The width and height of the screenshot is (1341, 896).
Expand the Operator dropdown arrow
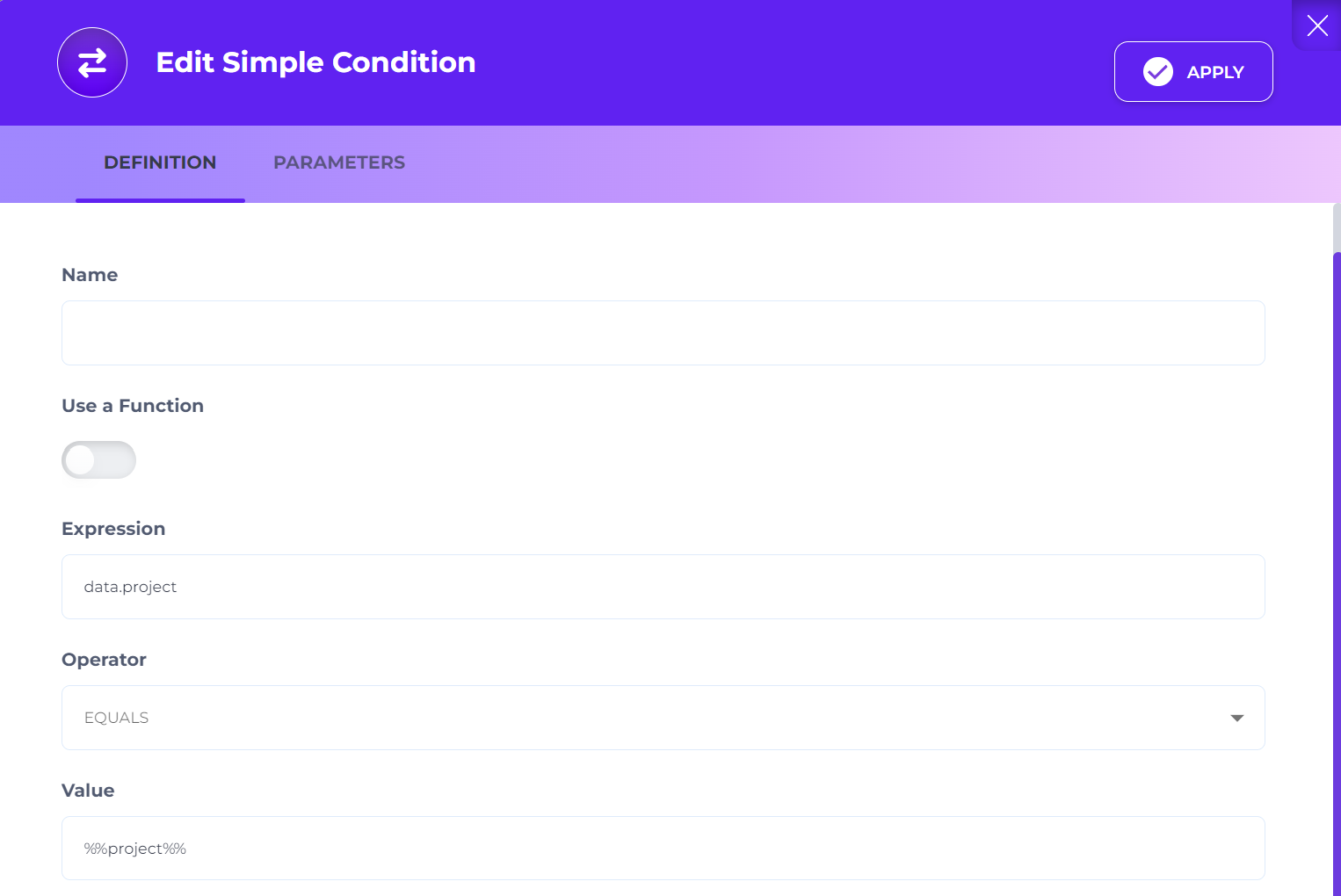pos(1236,718)
